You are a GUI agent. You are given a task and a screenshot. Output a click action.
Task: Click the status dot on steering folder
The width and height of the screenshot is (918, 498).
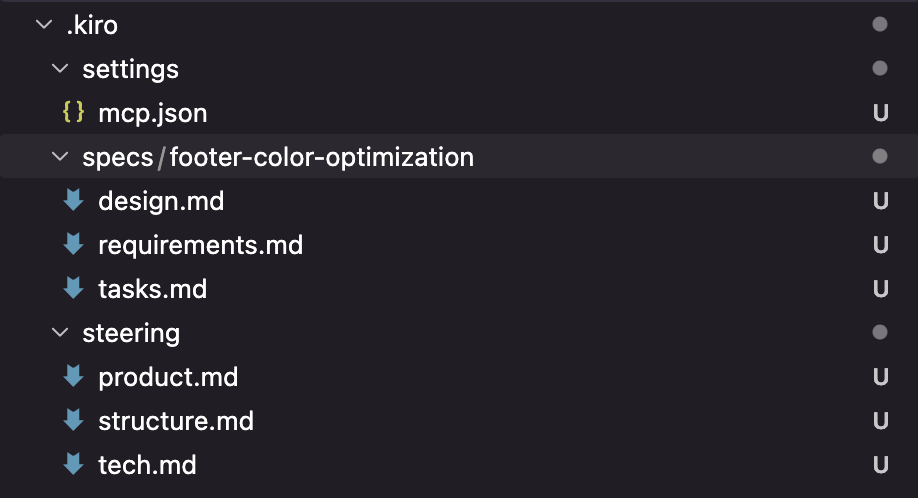[880, 332]
